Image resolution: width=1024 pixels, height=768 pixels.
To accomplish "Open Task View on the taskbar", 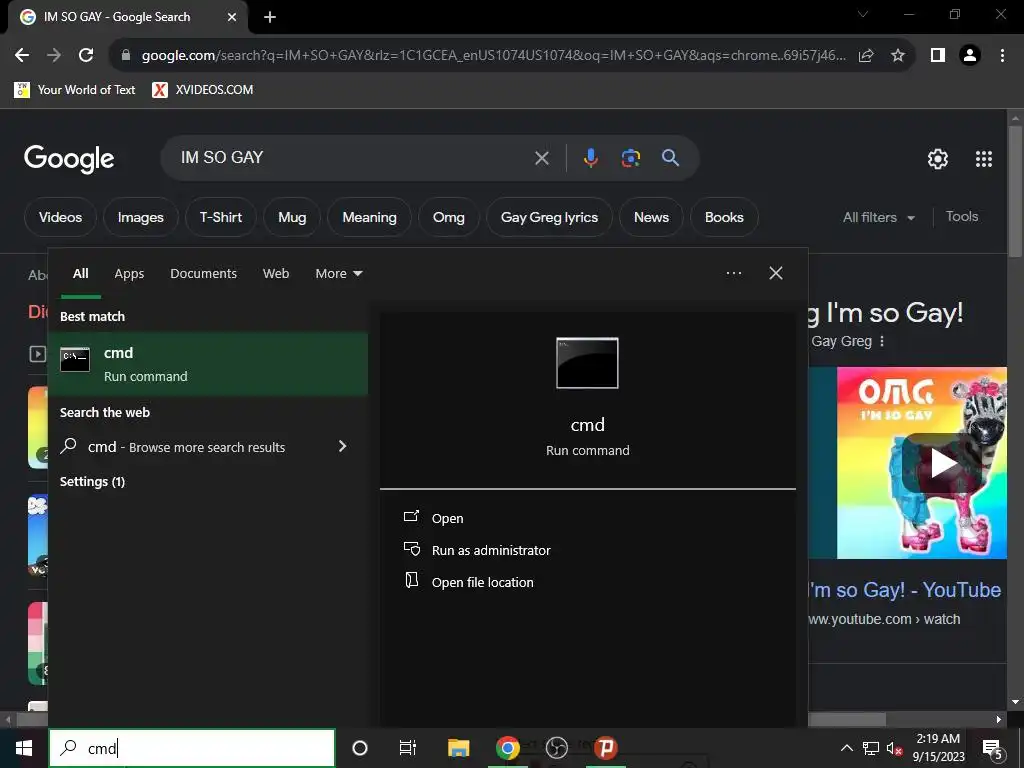I will pyautogui.click(x=408, y=748).
